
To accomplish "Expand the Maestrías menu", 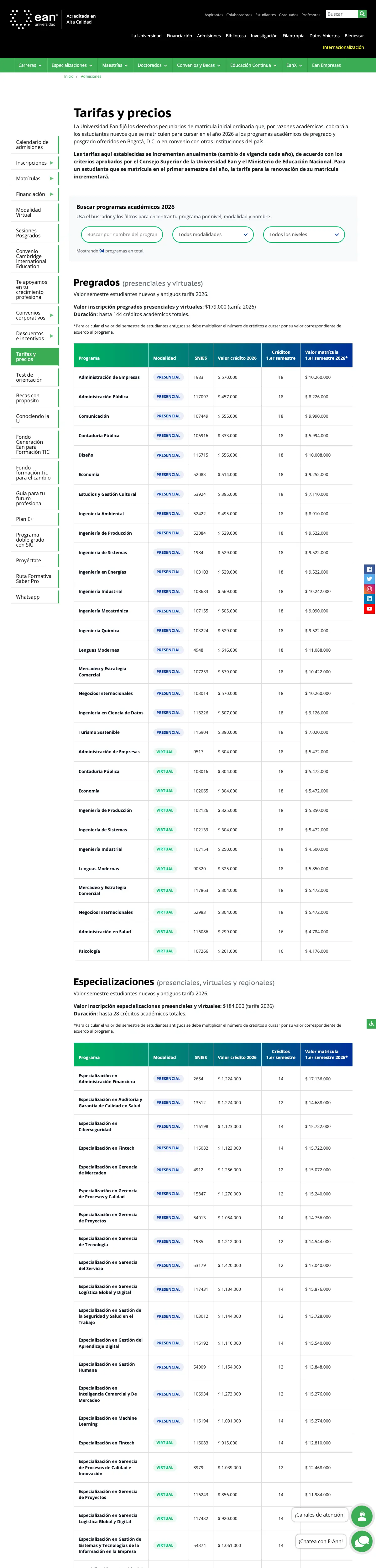I will (115, 65).
